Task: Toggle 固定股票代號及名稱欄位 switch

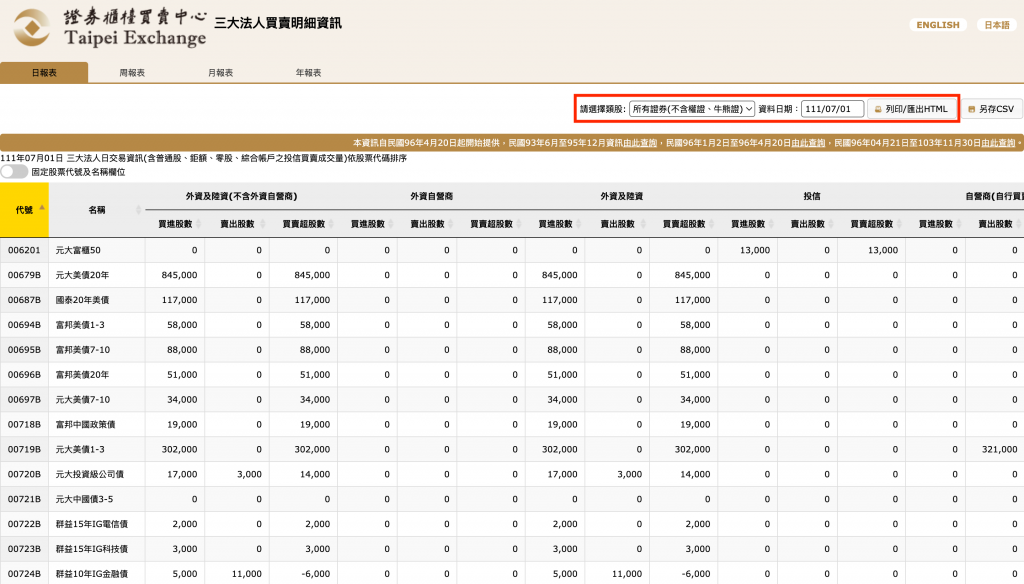Action: (x=14, y=172)
